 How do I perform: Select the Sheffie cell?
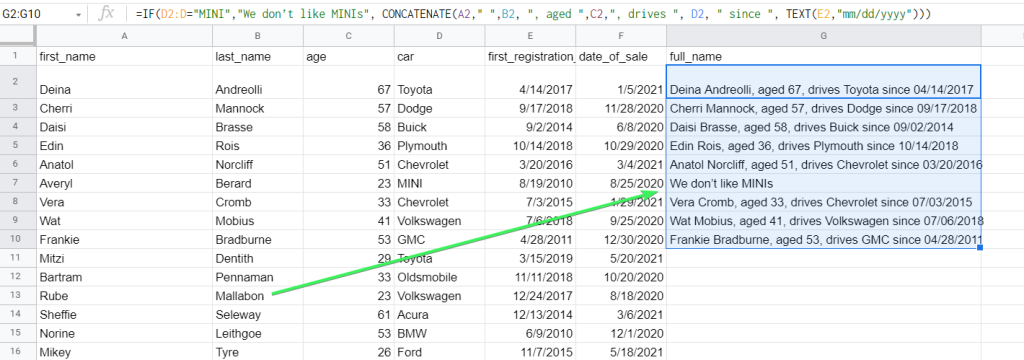pyautogui.click(x=125, y=314)
